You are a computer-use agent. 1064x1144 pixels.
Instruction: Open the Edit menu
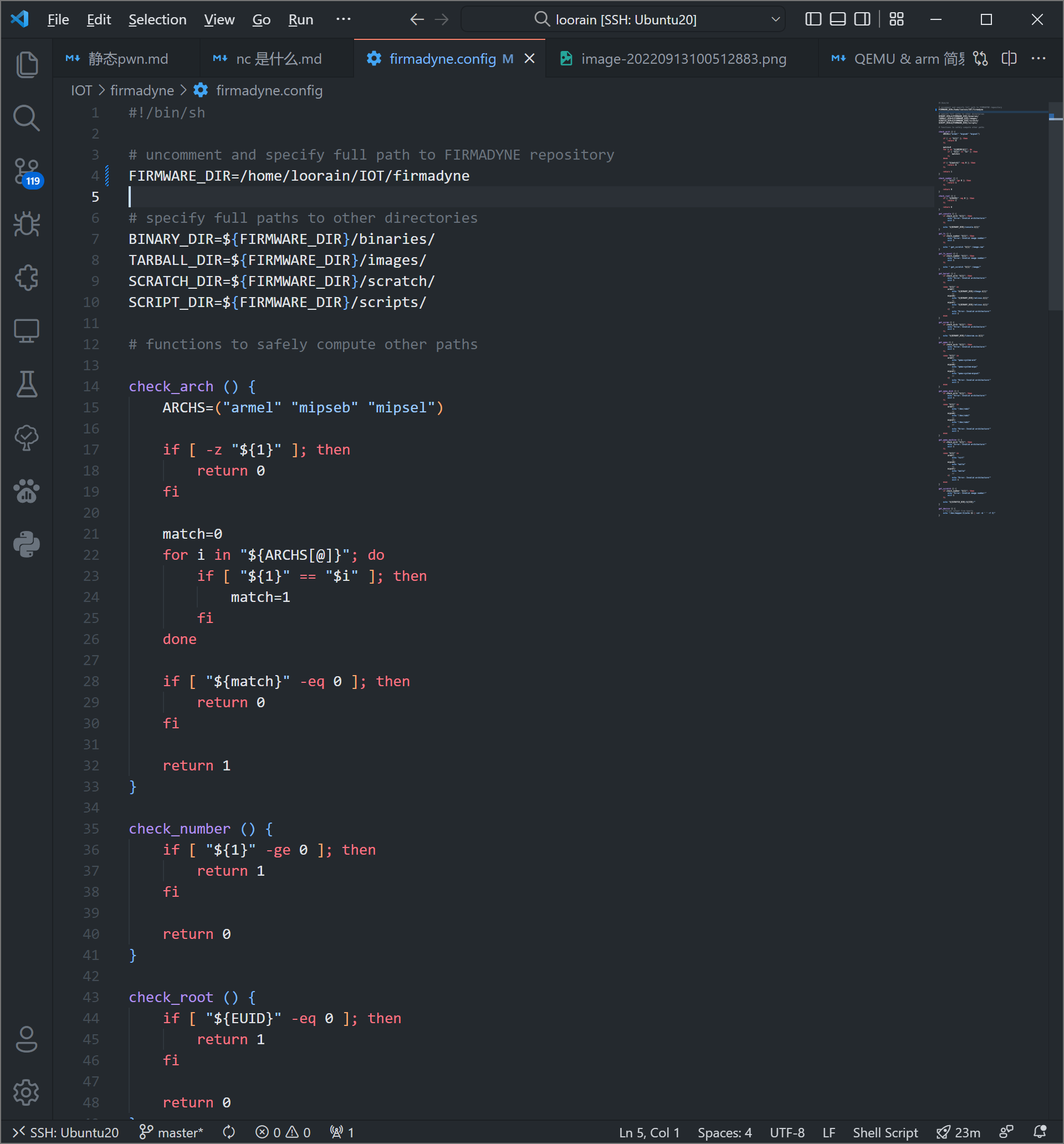tap(99, 19)
